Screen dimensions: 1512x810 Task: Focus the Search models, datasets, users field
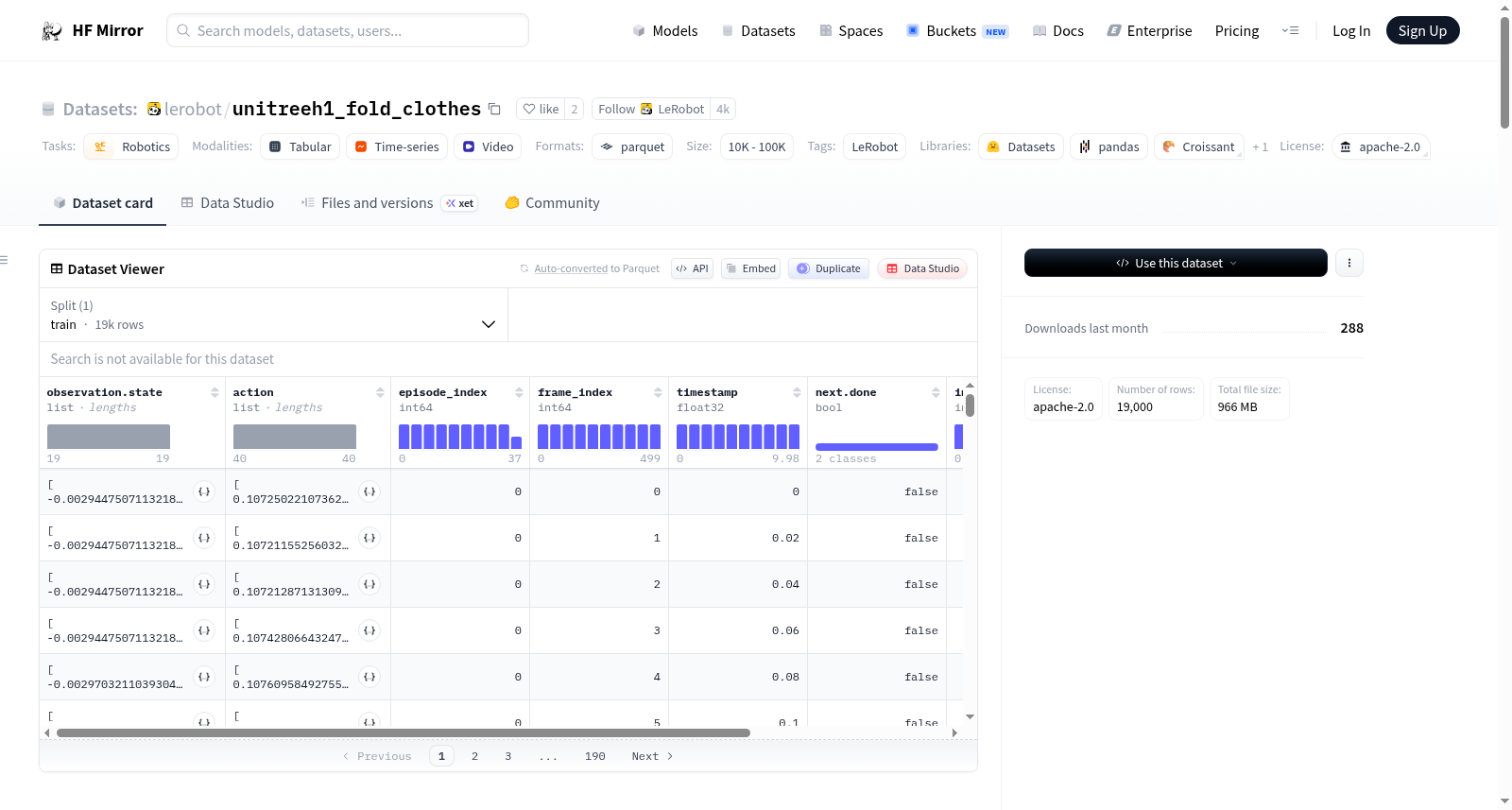[x=348, y=30]
